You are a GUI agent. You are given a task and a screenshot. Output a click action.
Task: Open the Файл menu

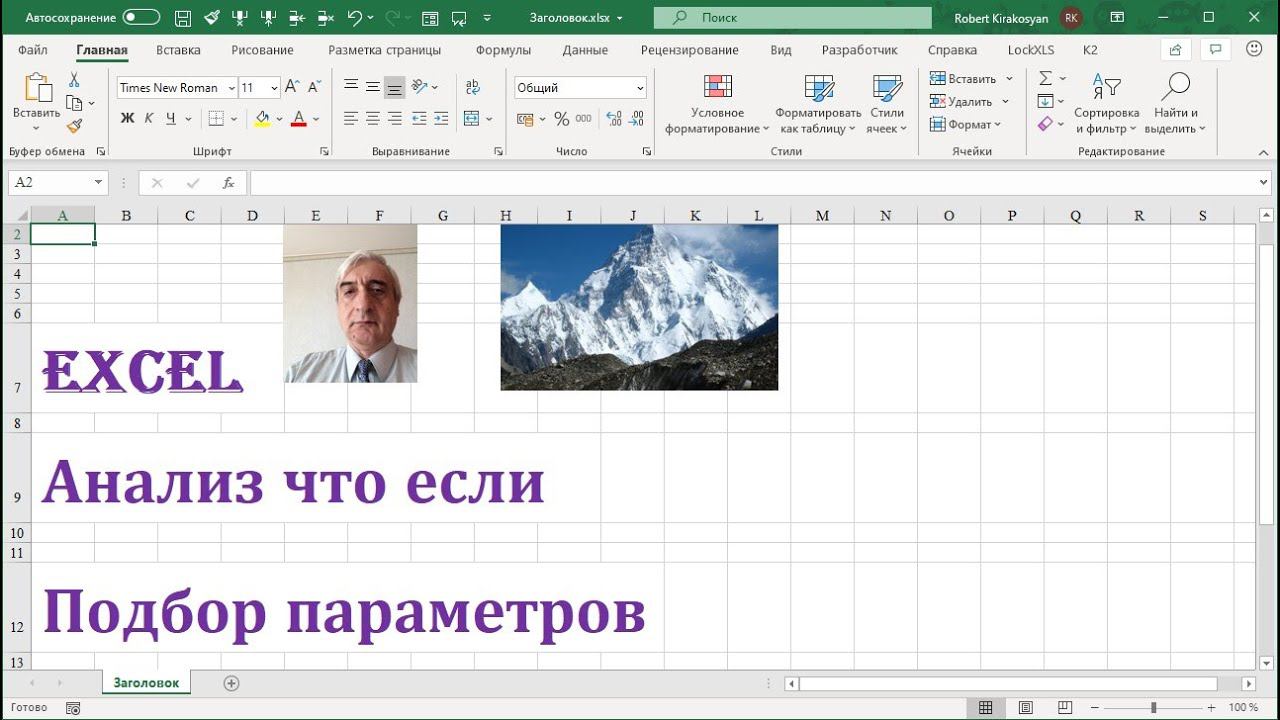[x=33, y=50]
